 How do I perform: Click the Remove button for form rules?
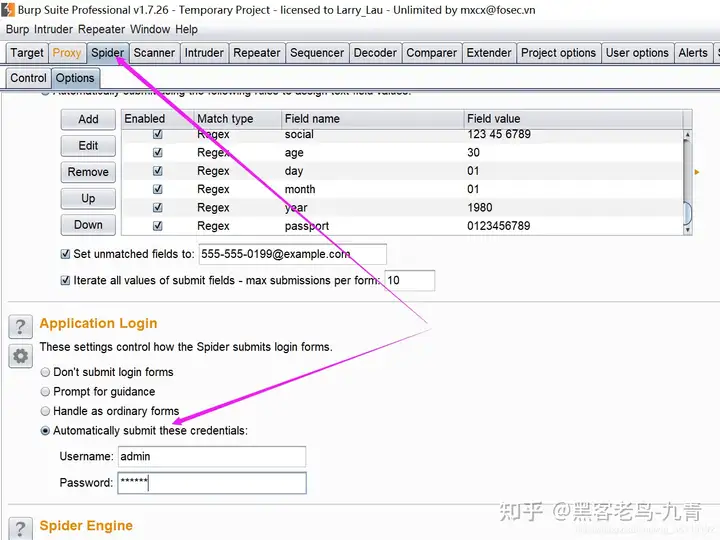(x=88, y=172)
